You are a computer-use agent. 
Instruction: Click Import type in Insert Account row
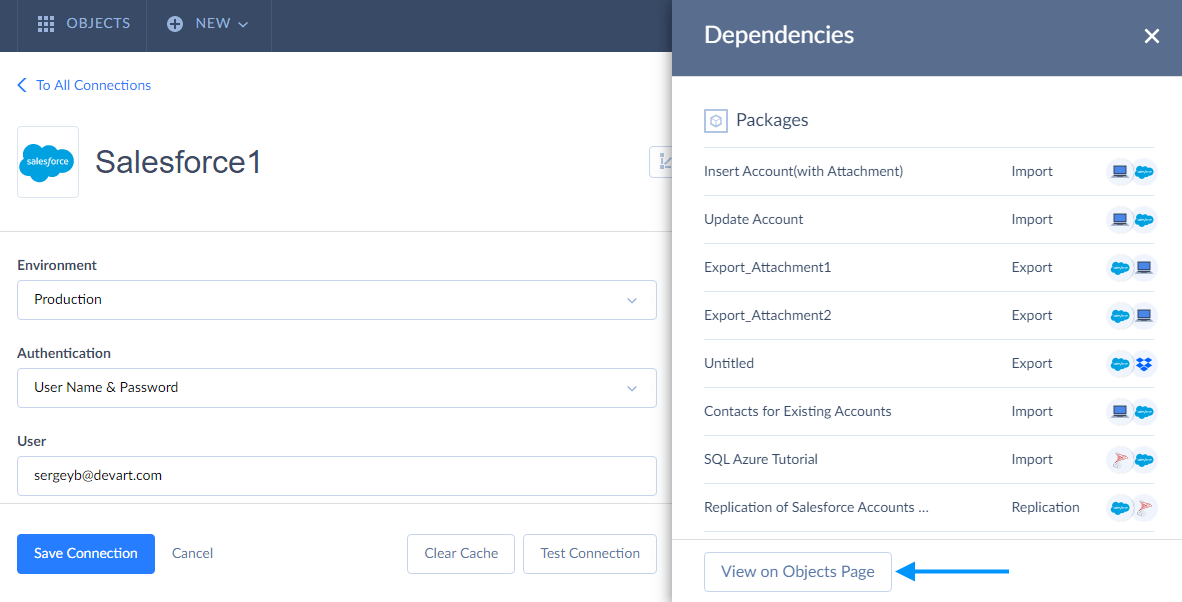1032,171
